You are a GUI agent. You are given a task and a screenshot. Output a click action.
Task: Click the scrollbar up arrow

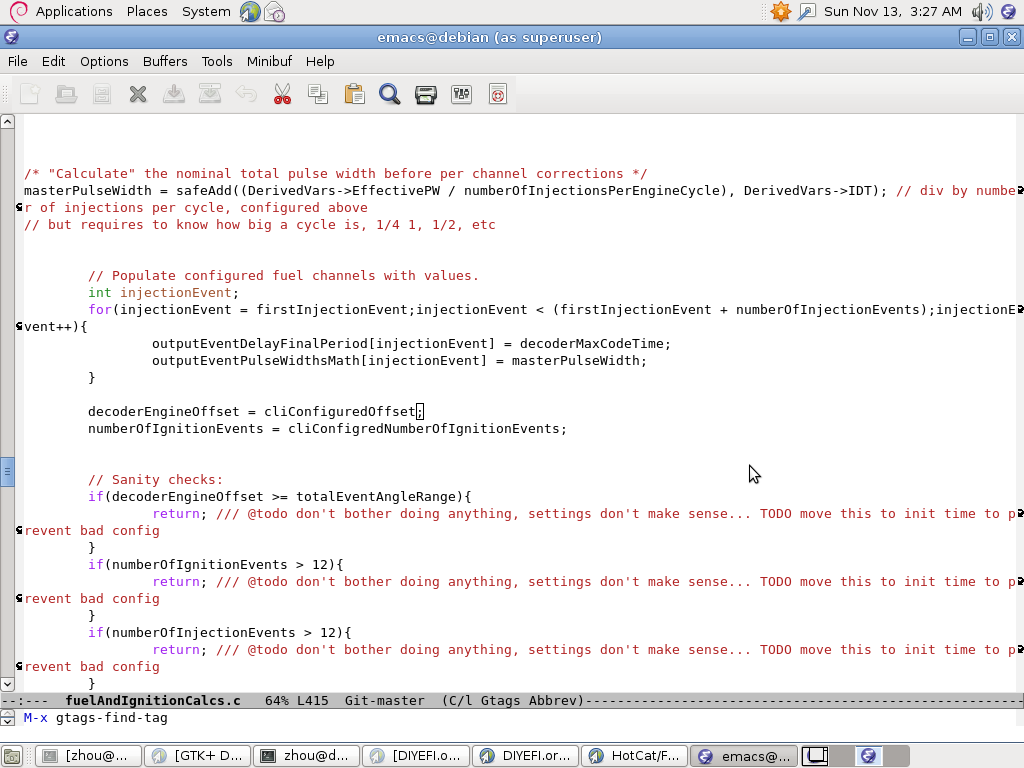coord(7,121)
